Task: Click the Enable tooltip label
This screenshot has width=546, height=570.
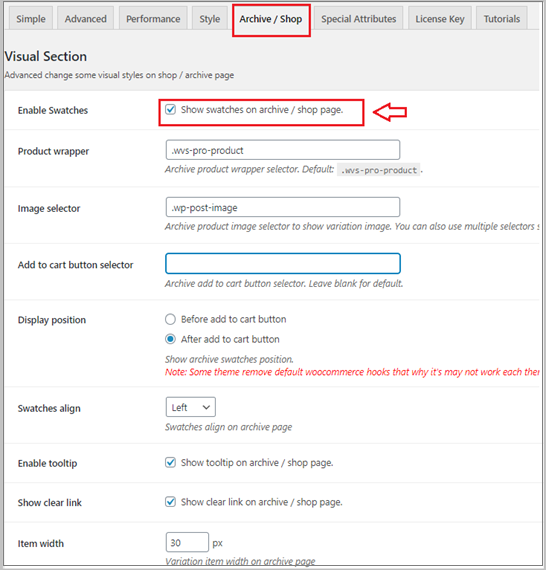Action: (48, 463)
